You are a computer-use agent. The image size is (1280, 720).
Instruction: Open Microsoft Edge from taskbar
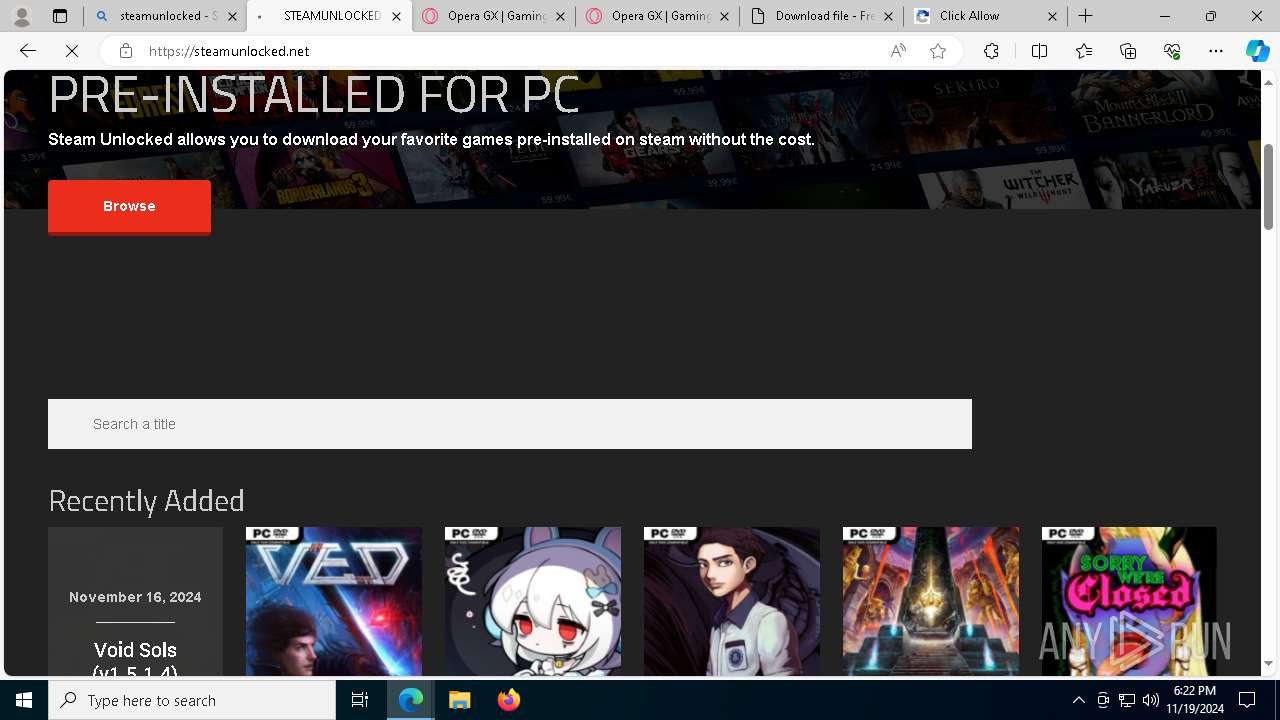(x=411, y=700)
